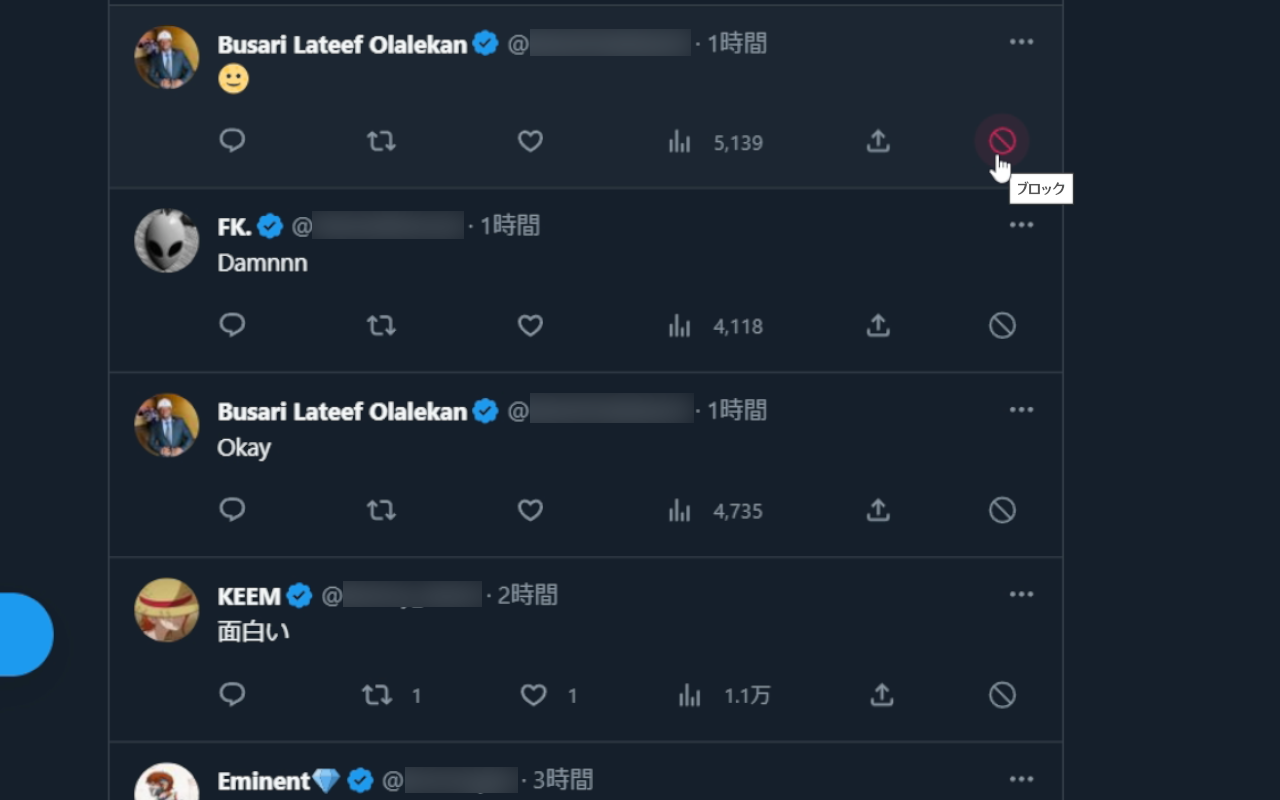Like FK.'s "Damnnn" tweet
The height and width of the screenshot is (800, 1280).
pyautogui.click(x=530, y=325)
